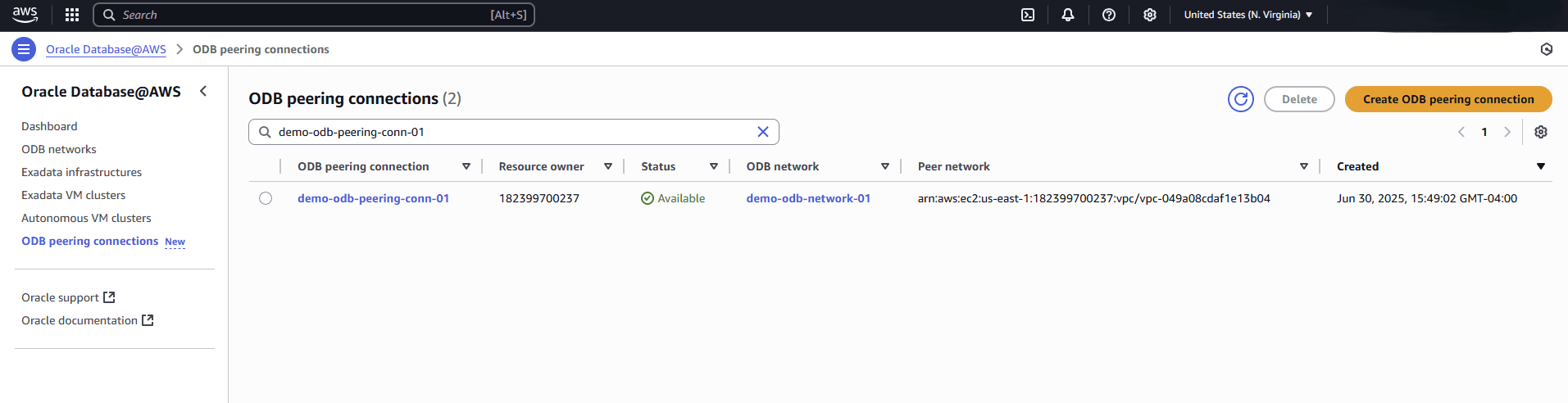Open table preferences gear icon
The image size is (1568, 403).
pyautogui.click(x=1541, y=132)
